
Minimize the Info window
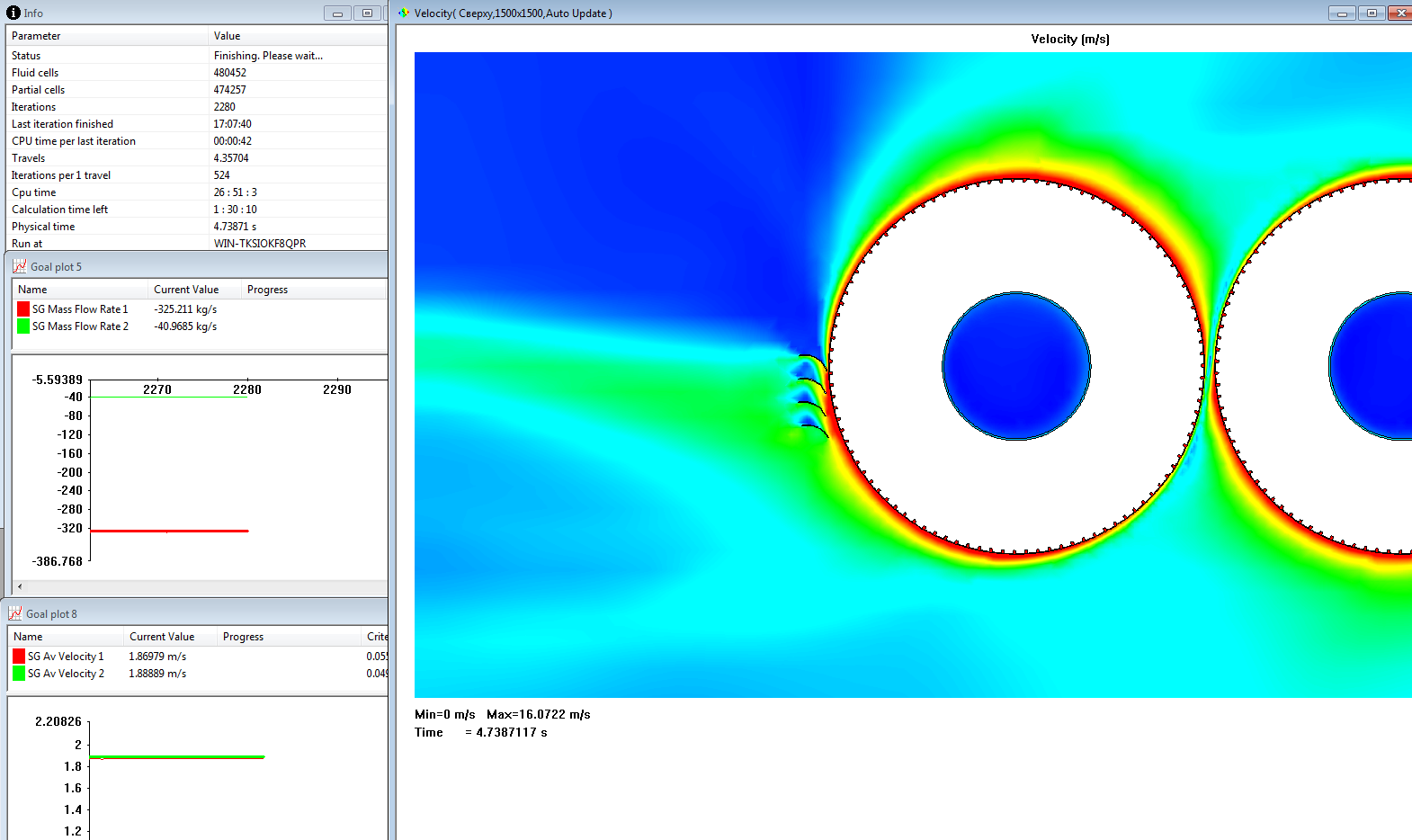pos(337,13)
